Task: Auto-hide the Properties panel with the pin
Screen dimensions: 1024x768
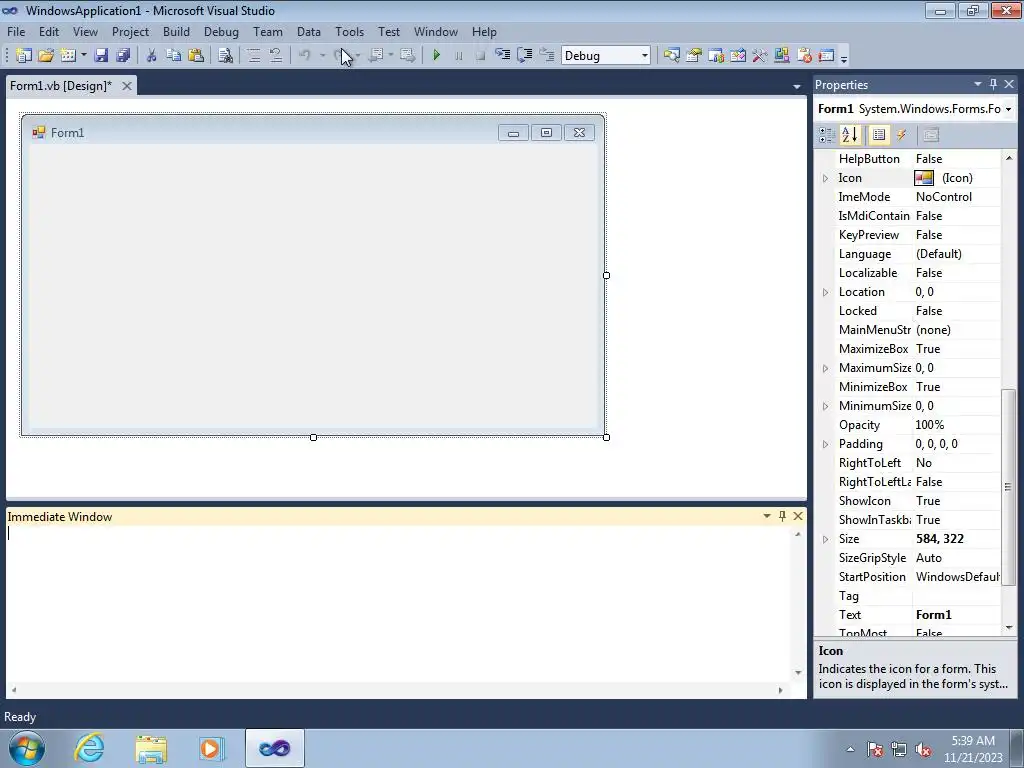Action: [993, 84]
